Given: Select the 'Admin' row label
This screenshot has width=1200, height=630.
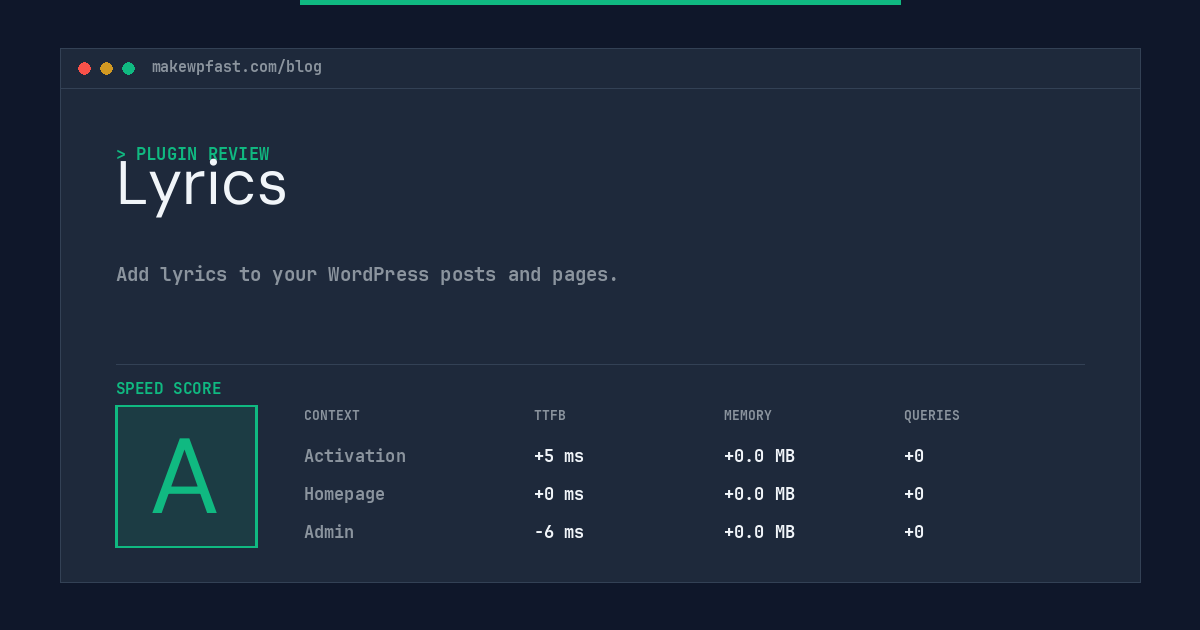Looking at the screenshot, I should (x=329, y=532).
